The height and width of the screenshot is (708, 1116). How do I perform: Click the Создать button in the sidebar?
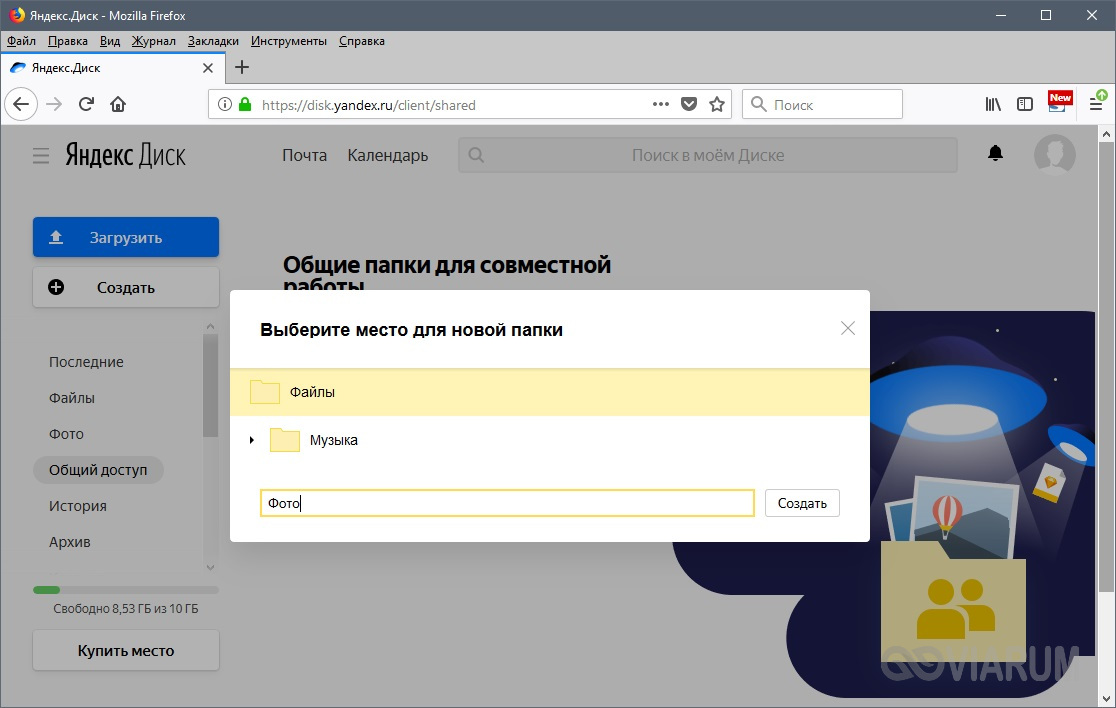coord(126,287)
